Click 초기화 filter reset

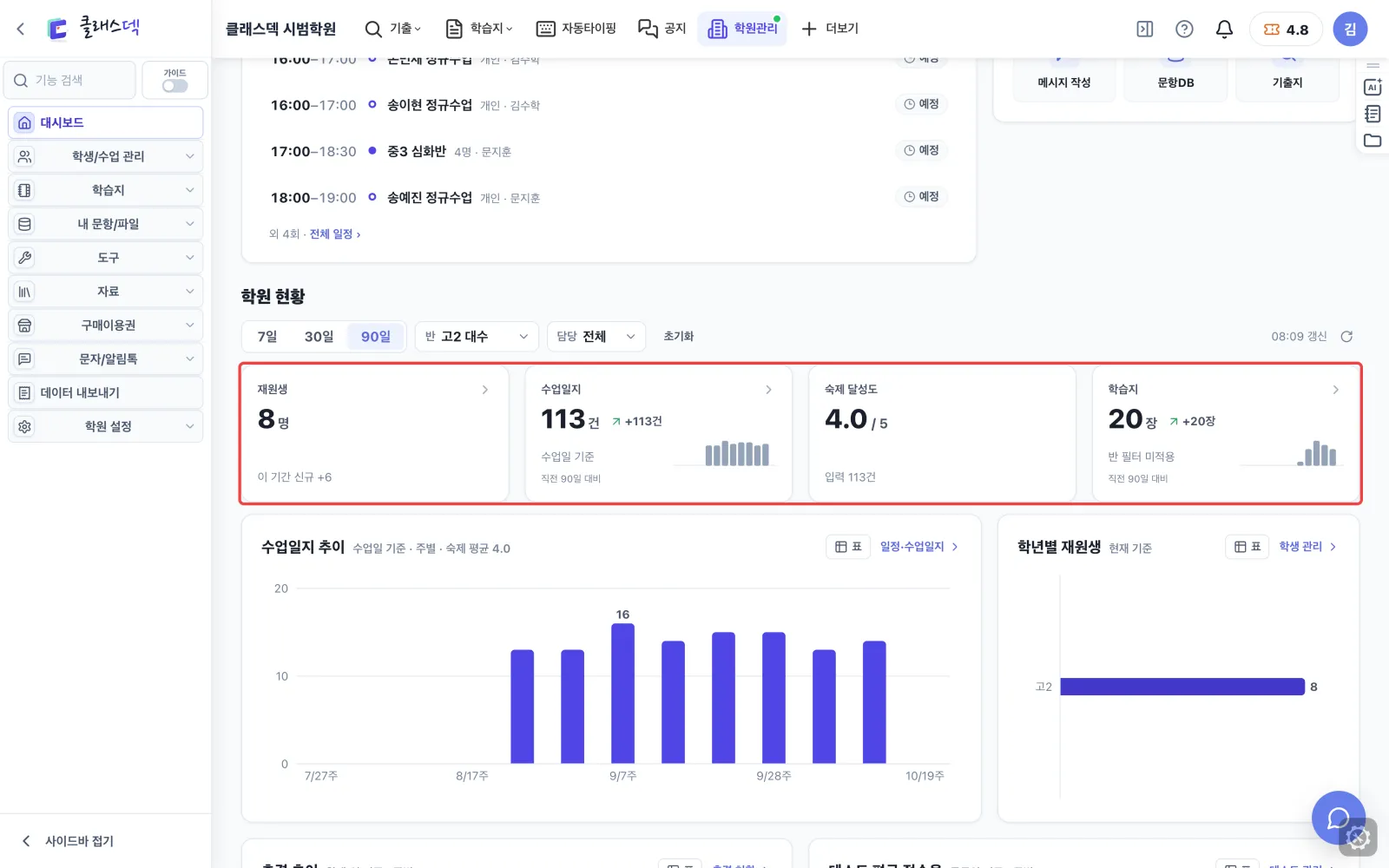pos(679,337)
